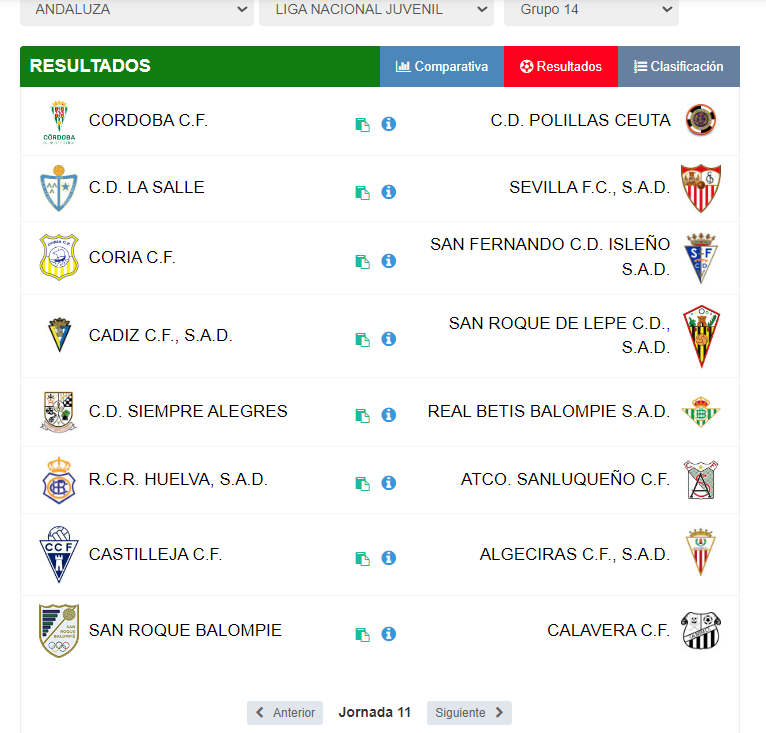Expand the ANDALUZA federation dropdown

click(137, 10)
